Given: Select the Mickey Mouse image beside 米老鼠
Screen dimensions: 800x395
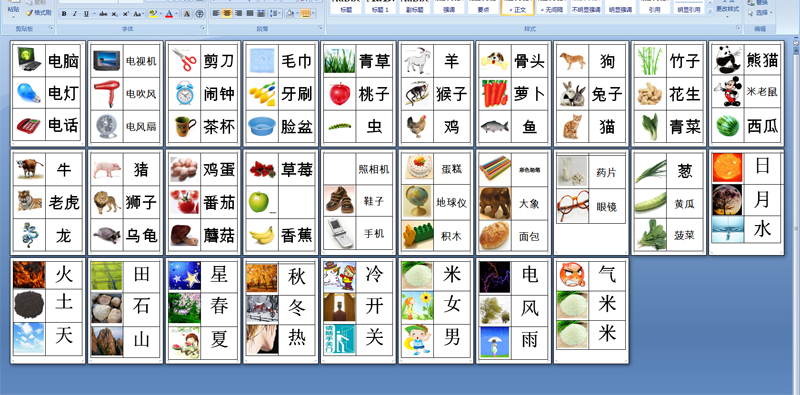Looking at the screenshot, I should [728, 92].
